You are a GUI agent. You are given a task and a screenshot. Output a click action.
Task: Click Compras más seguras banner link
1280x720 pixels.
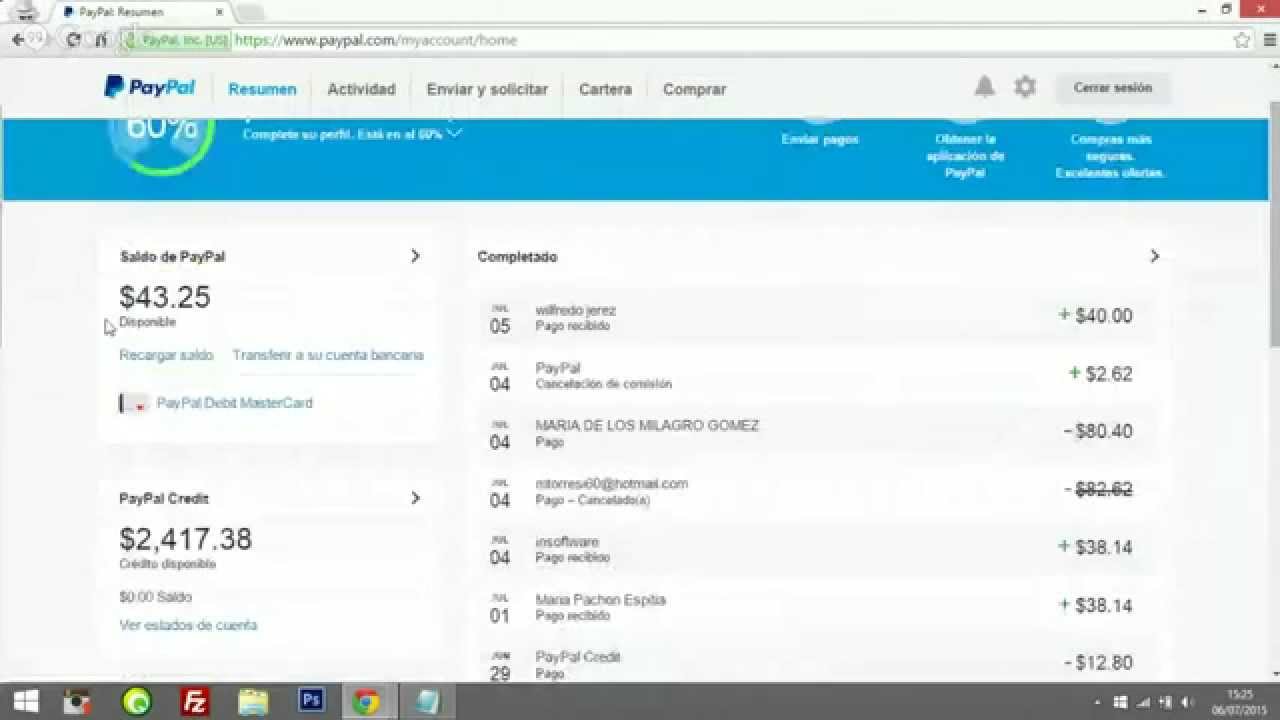pos(1110,156)
